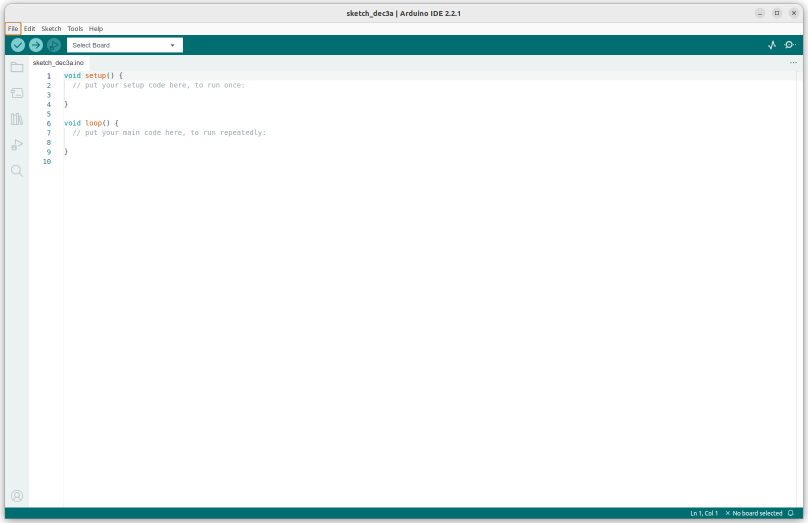Viewport: 808px width, 523px height.
Task: Open the File menu
Action: click(13, 29)
